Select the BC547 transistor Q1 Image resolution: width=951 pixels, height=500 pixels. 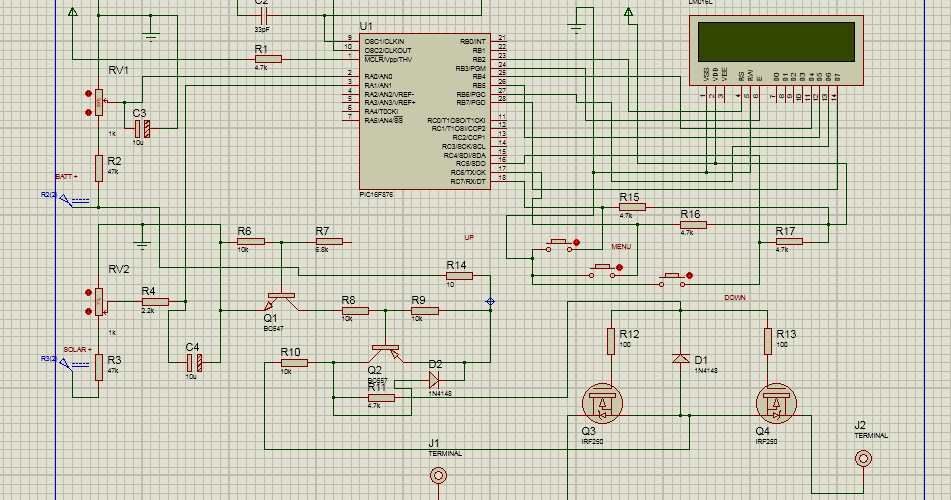281,302
